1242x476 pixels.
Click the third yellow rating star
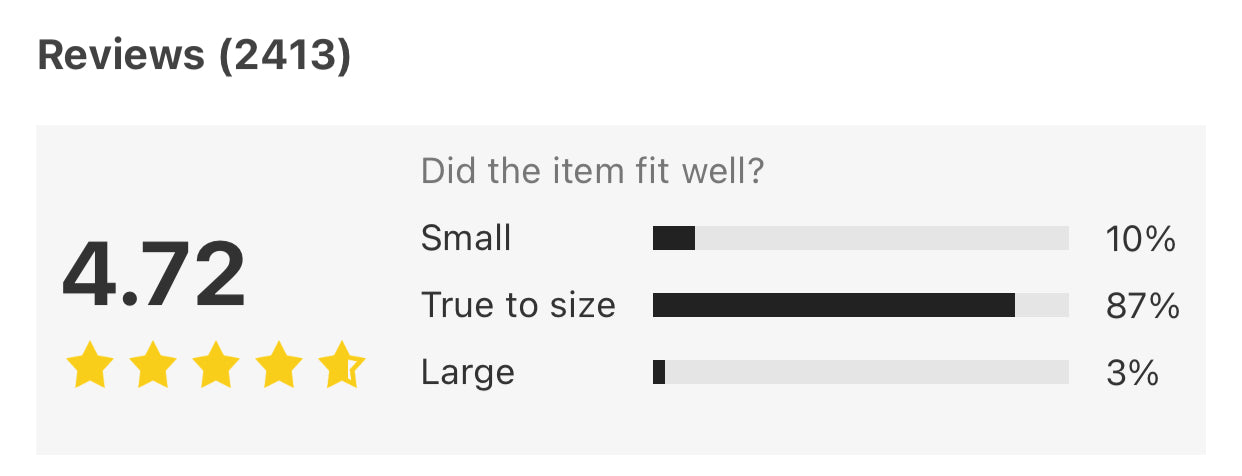(x=216, y=366)
